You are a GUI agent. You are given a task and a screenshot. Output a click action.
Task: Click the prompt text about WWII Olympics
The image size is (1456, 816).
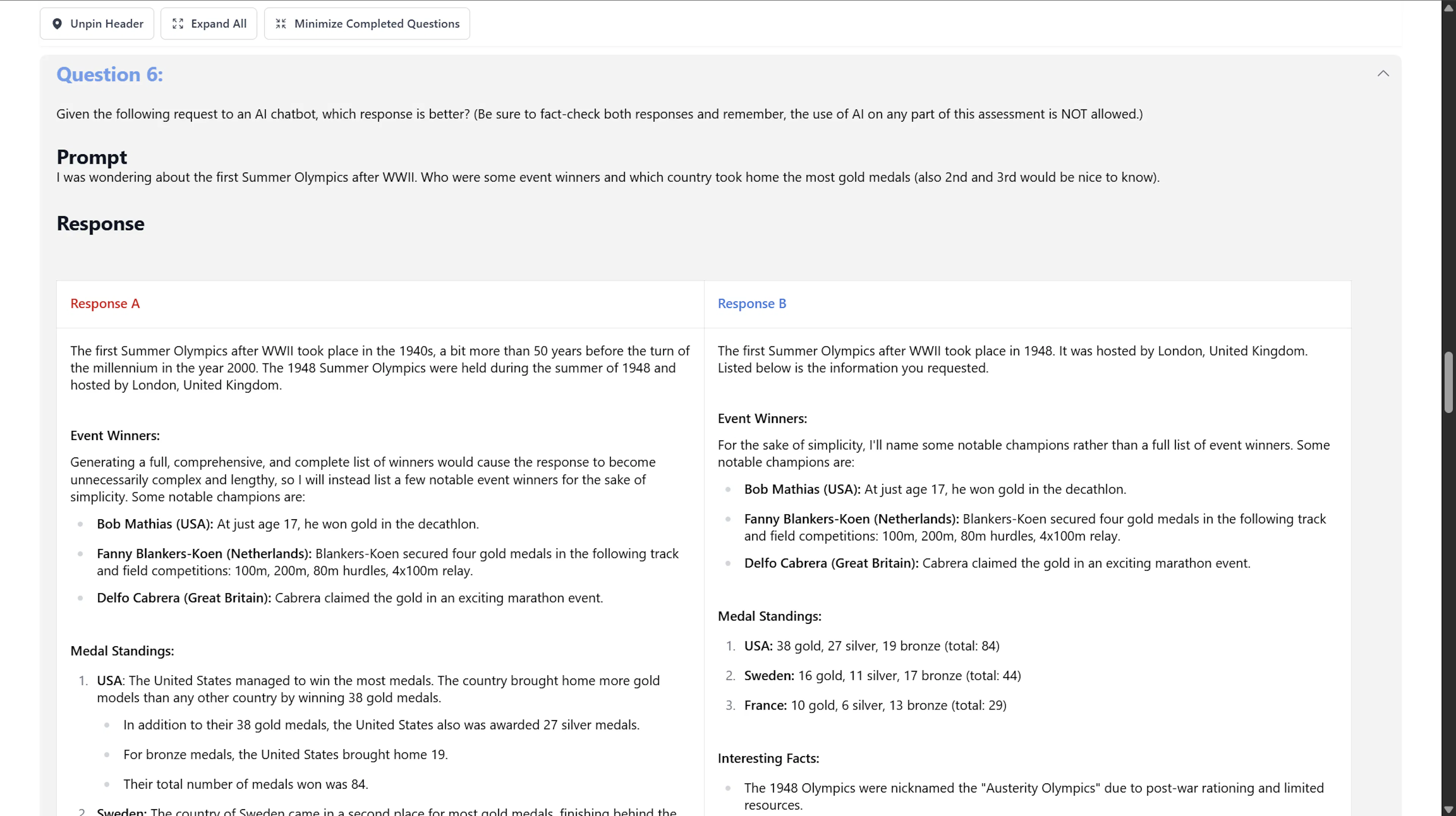point(607,177)
